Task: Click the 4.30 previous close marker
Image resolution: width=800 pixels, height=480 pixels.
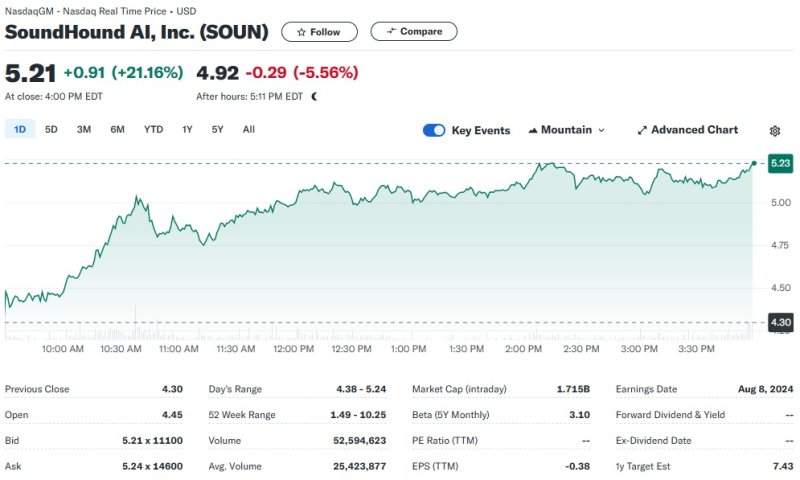Action: coord(780,322)
